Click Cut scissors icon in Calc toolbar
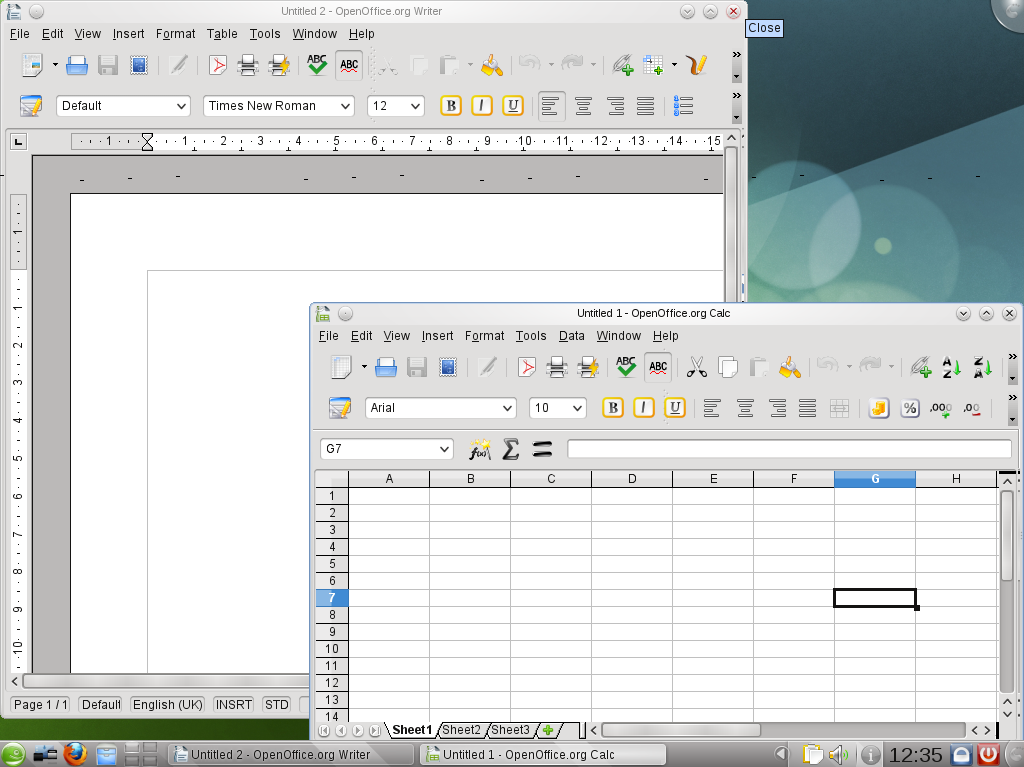 (696, 367)
